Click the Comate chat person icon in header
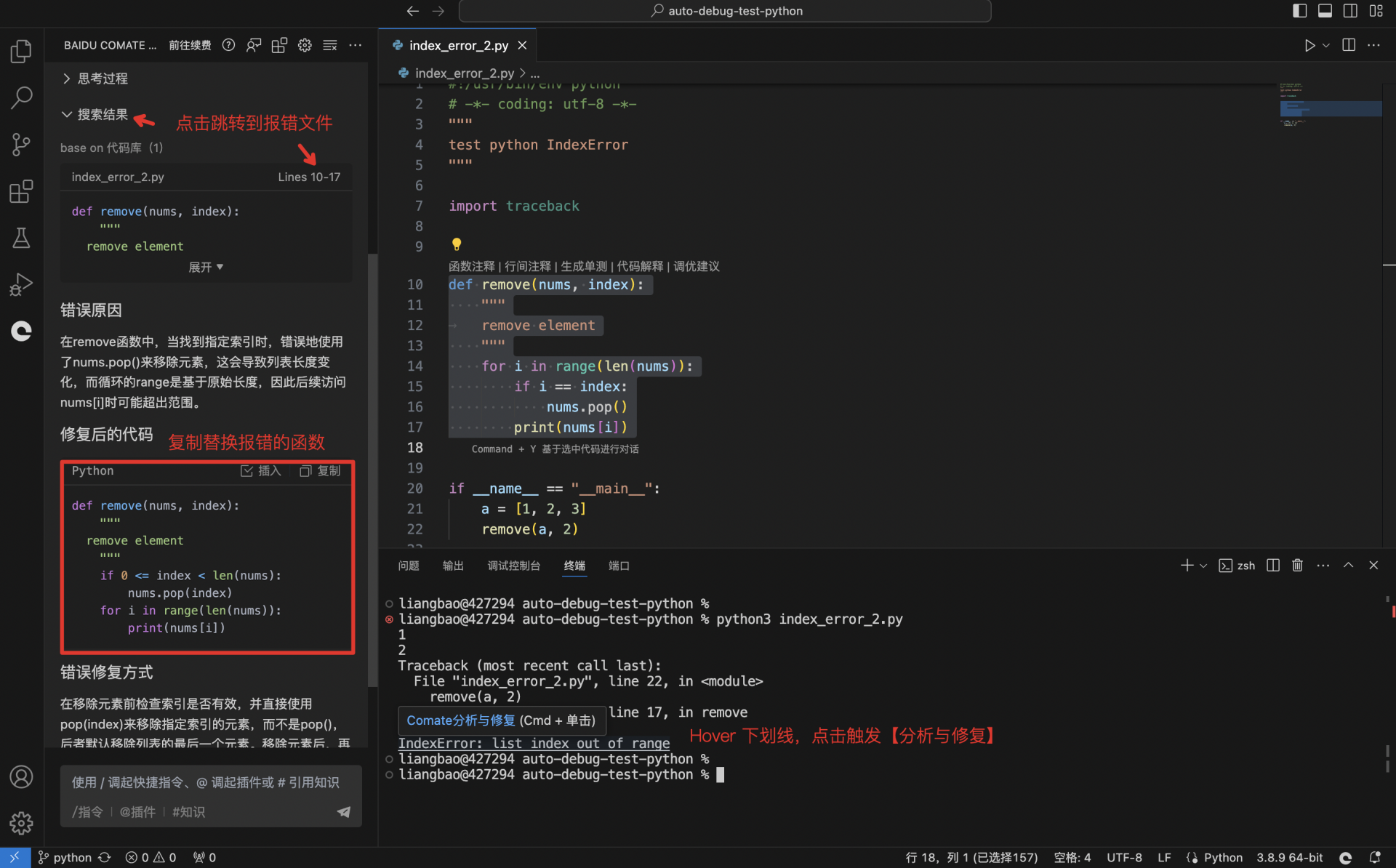 (254, 45)
